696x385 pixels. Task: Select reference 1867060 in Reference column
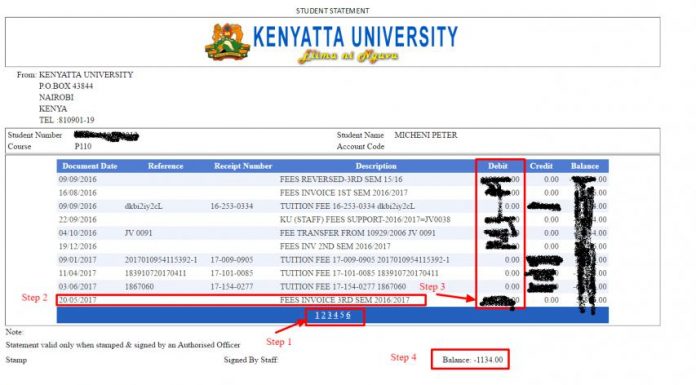pos(139,286)
